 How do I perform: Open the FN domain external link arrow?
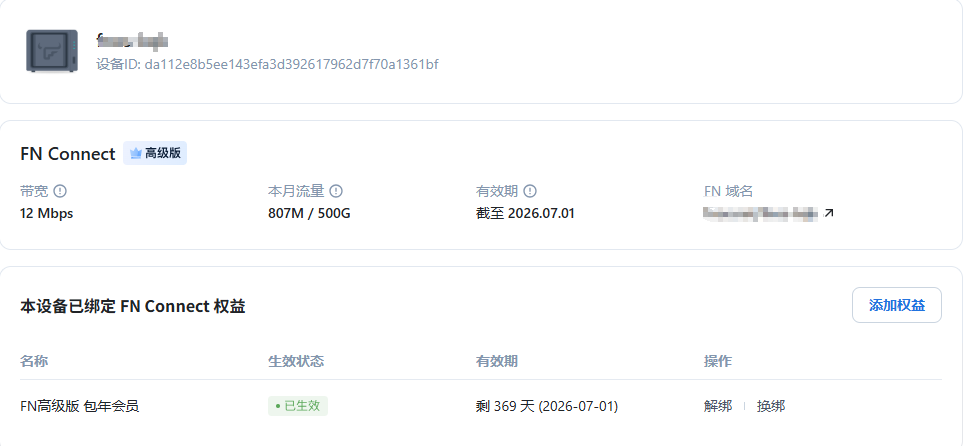click(829, 213)
